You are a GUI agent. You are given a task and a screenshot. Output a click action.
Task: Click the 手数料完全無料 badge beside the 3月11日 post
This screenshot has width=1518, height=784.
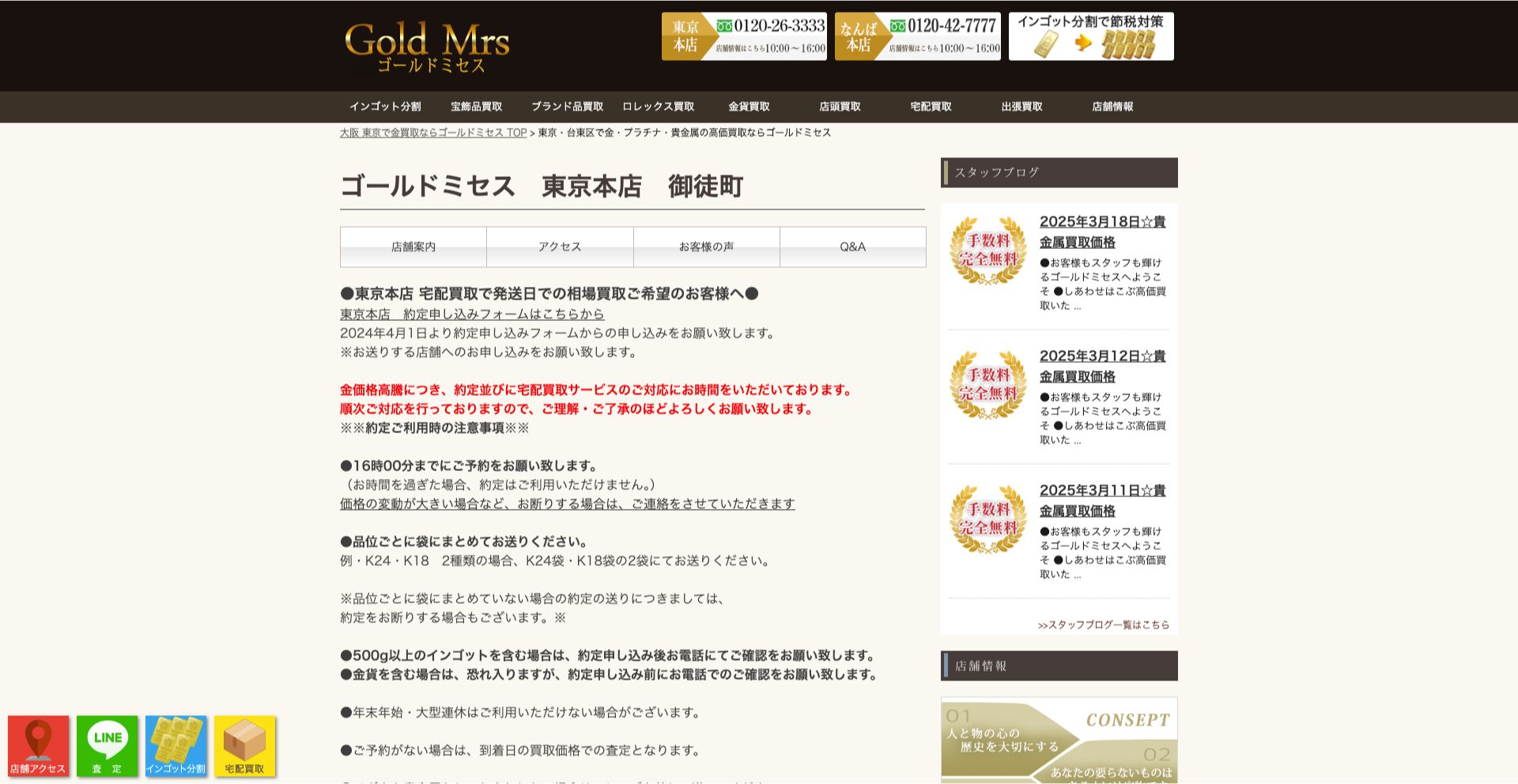point(988,519)
